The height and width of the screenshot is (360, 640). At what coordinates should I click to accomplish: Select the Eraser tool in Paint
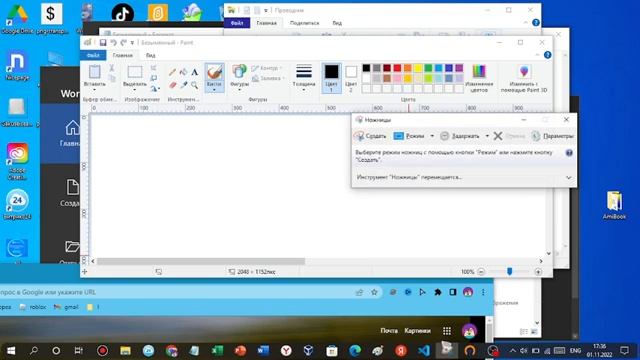pos(172,85)
